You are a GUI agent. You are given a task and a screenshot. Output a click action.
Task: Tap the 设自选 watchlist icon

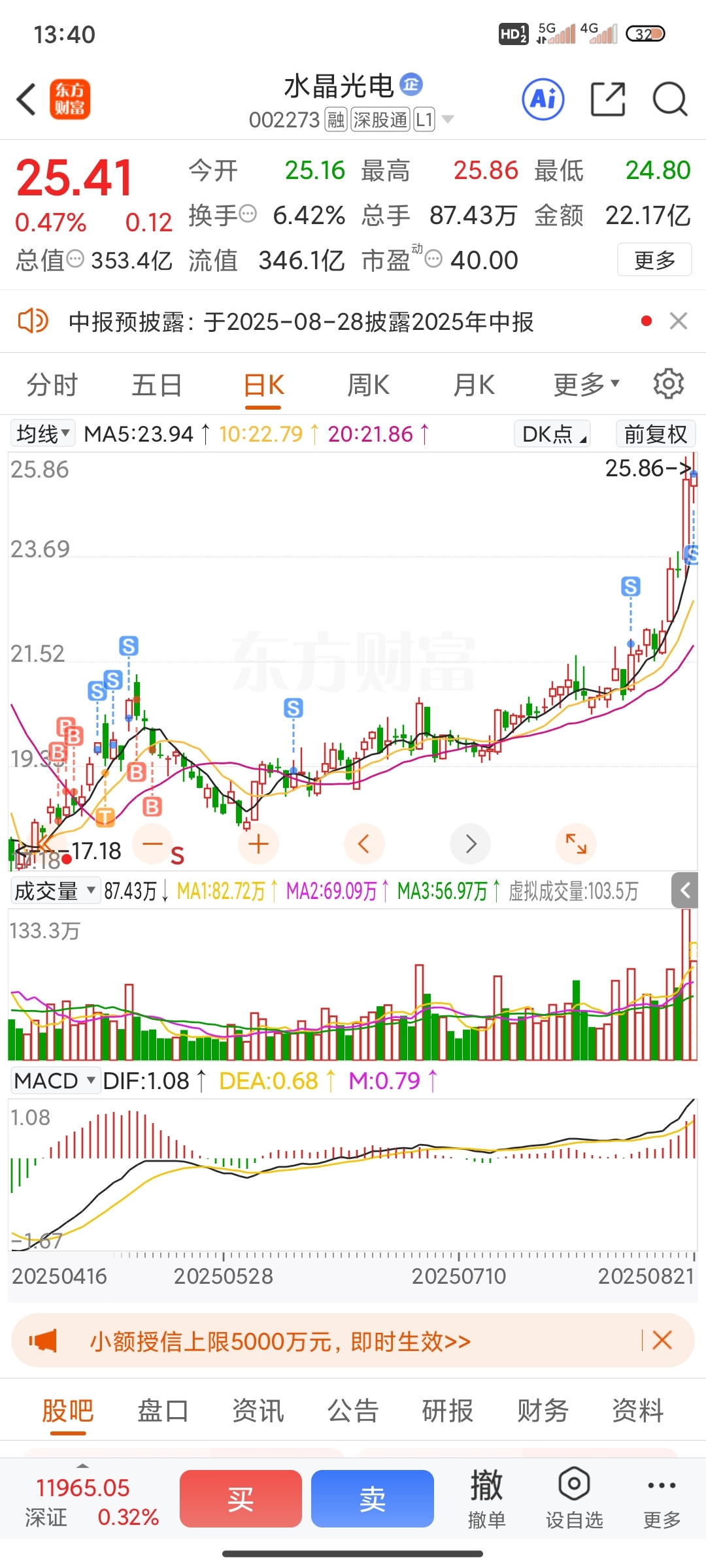tap(574, 1499)
